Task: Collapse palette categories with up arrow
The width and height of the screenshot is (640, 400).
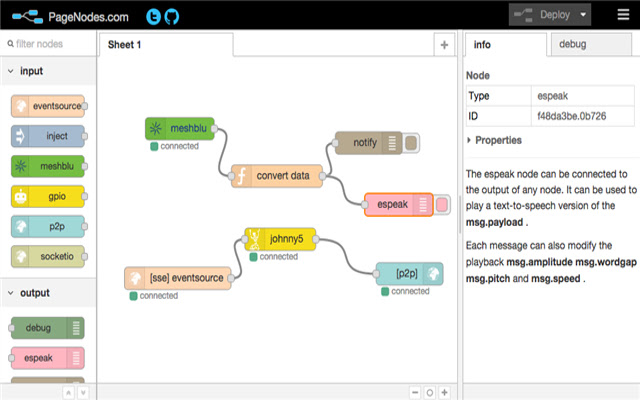Action: [69, 393]
